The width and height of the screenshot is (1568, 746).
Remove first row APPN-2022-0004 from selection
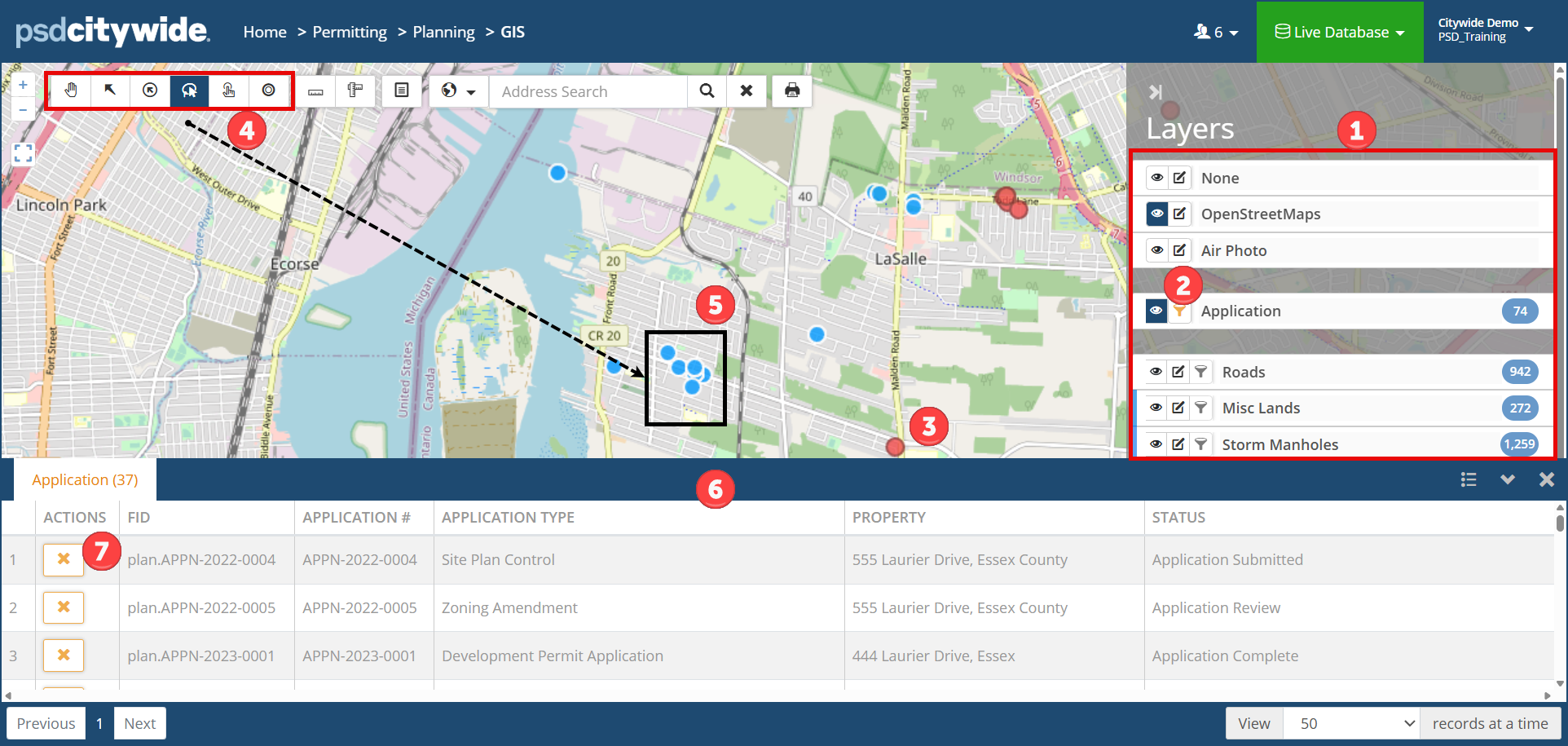(64, 559)
